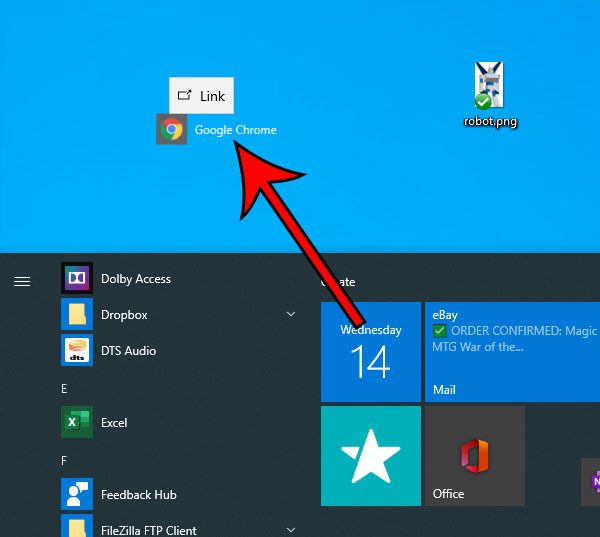
Task: Click the Dropbox list entry label
Action: (x=124, y=315)
